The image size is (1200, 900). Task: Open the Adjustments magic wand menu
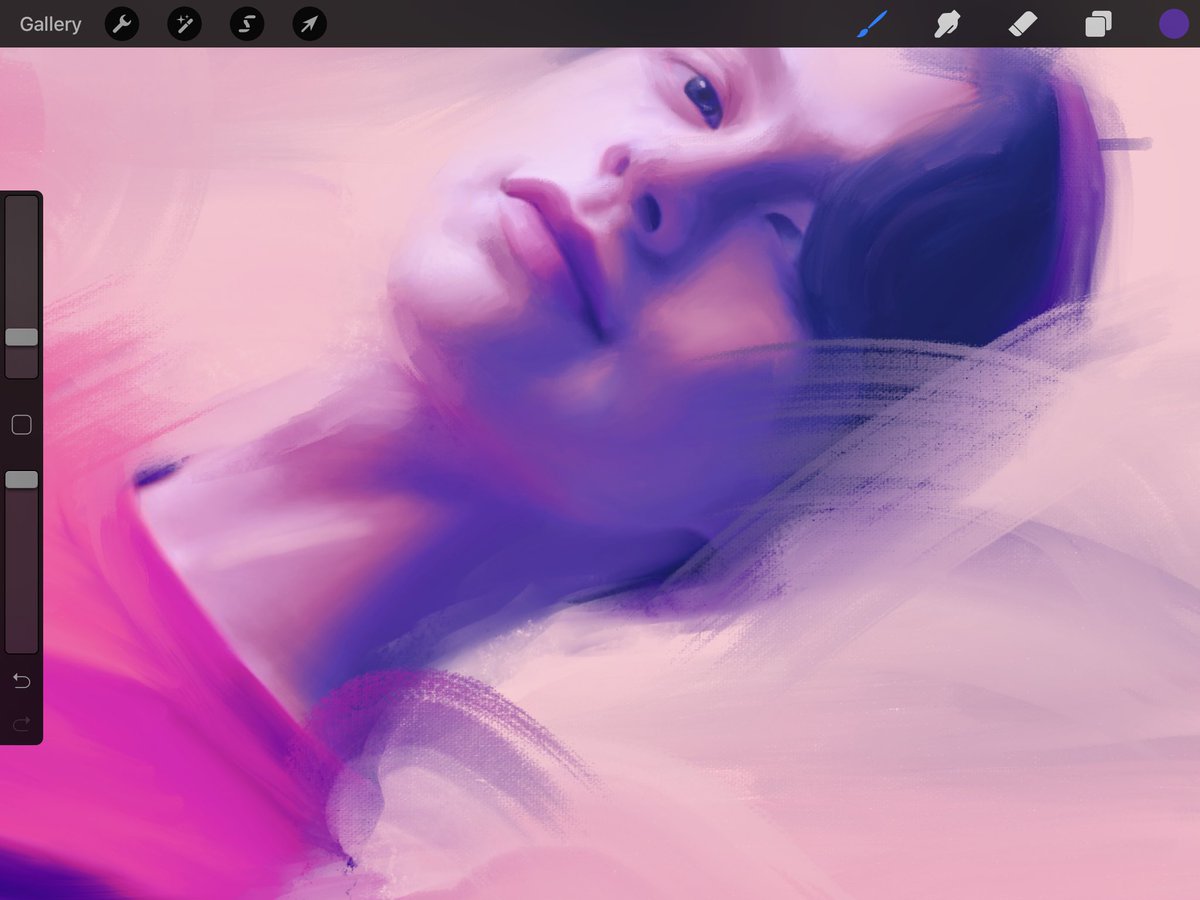(x=185, y=24)
